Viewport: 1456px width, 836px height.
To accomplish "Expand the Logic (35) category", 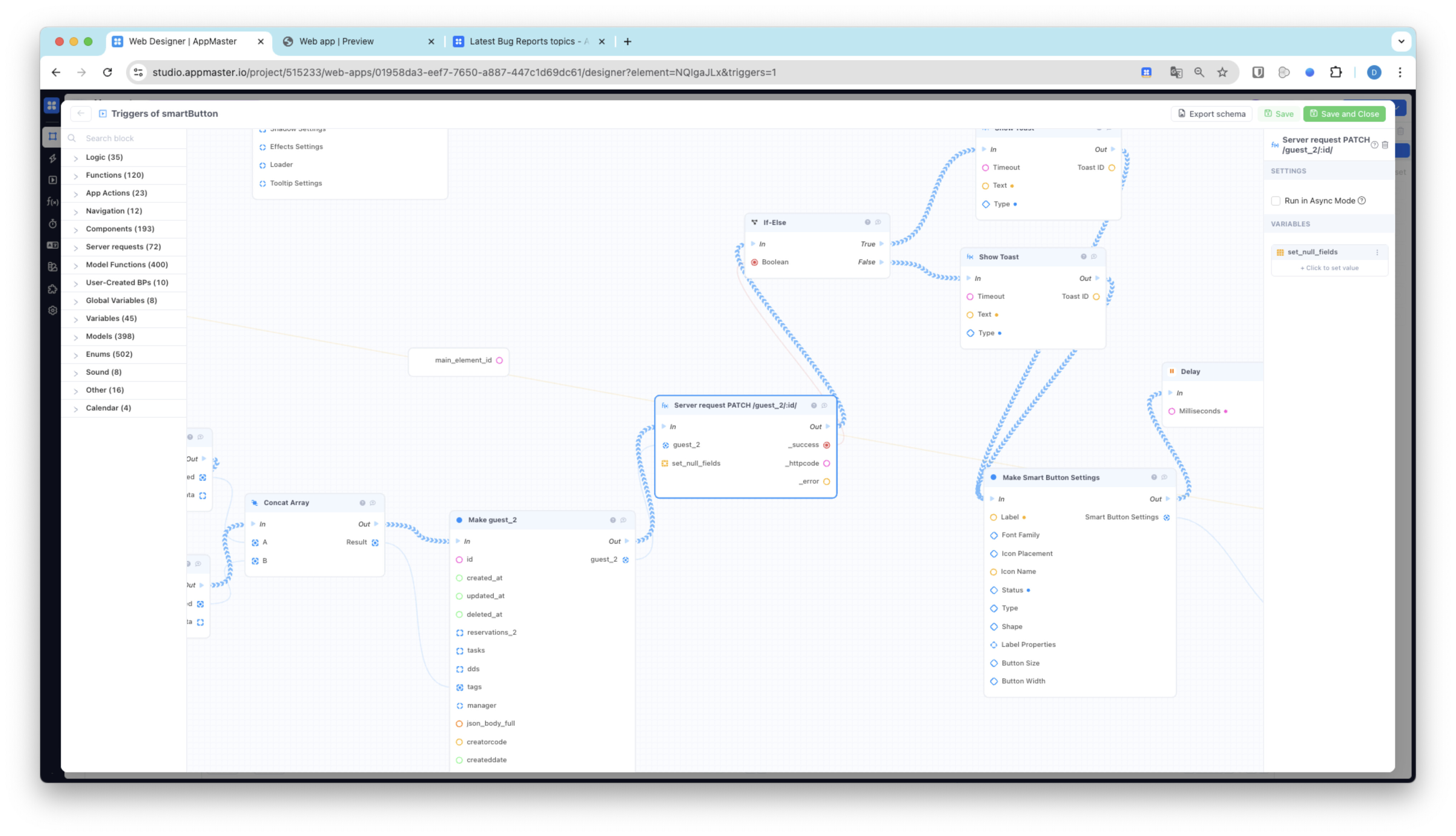I will pos(124,157).
